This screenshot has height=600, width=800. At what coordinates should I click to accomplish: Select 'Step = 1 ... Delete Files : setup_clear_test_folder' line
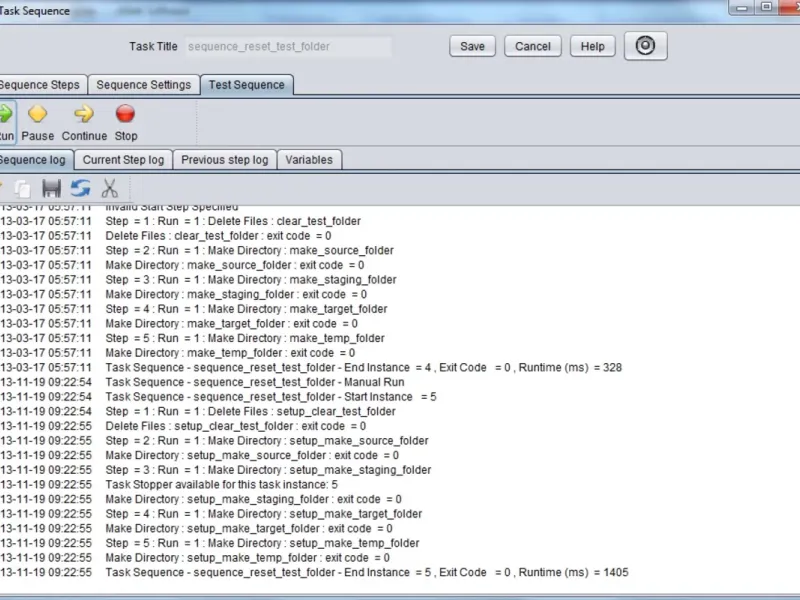pos(251,411)
